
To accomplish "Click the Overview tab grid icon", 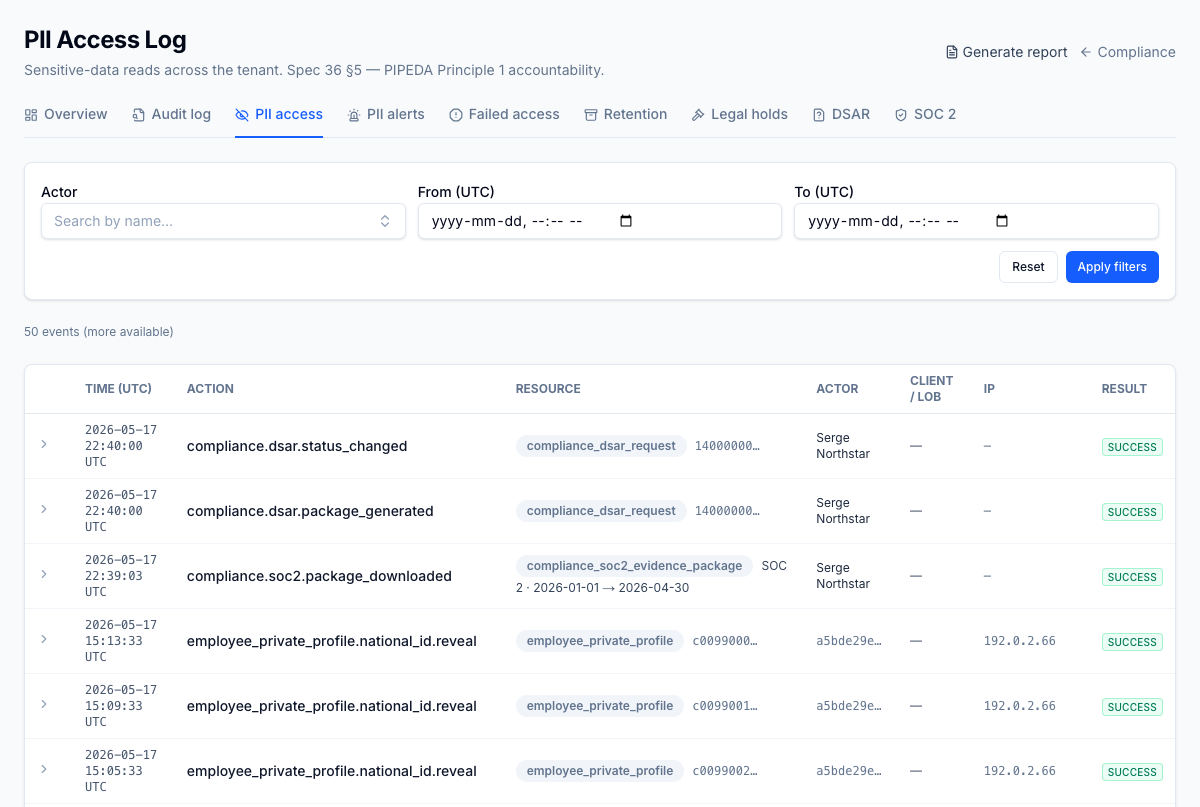I will coord(31,115).
